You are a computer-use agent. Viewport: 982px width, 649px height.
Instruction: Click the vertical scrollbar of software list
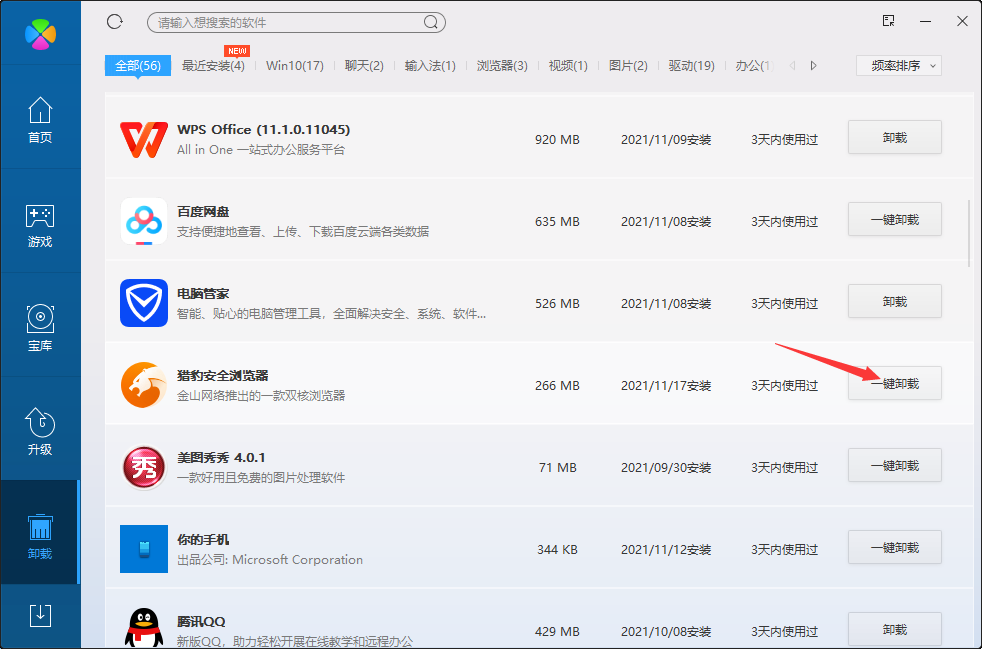969,233
